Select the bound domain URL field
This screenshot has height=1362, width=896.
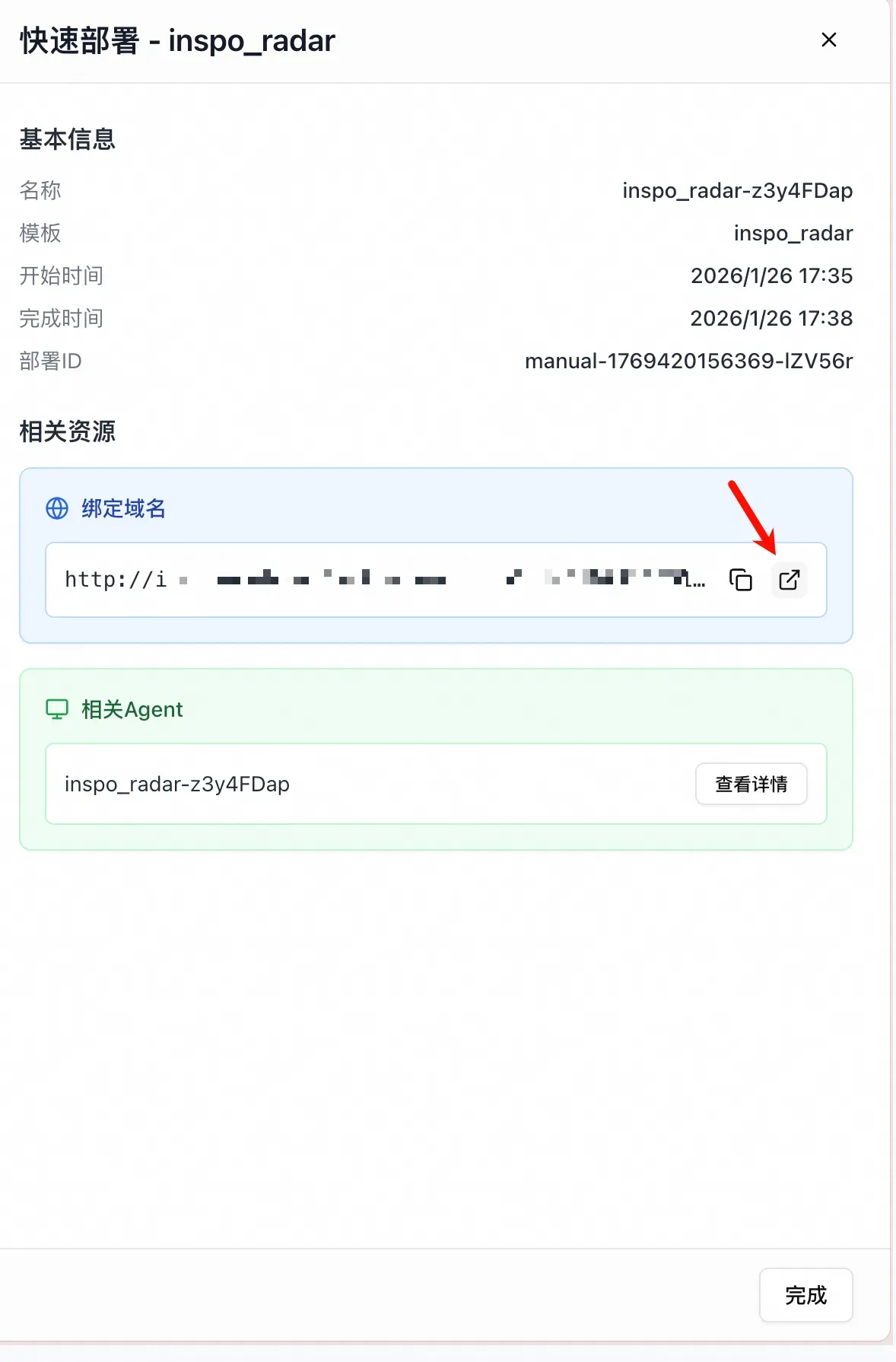pos(436,580)
